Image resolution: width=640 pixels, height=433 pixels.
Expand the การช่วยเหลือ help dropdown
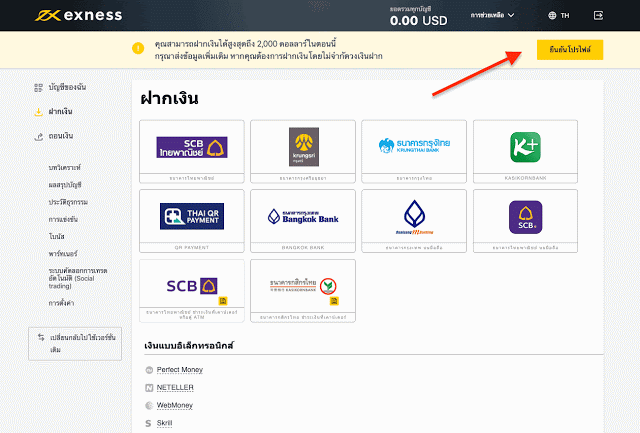coord(492,15)
